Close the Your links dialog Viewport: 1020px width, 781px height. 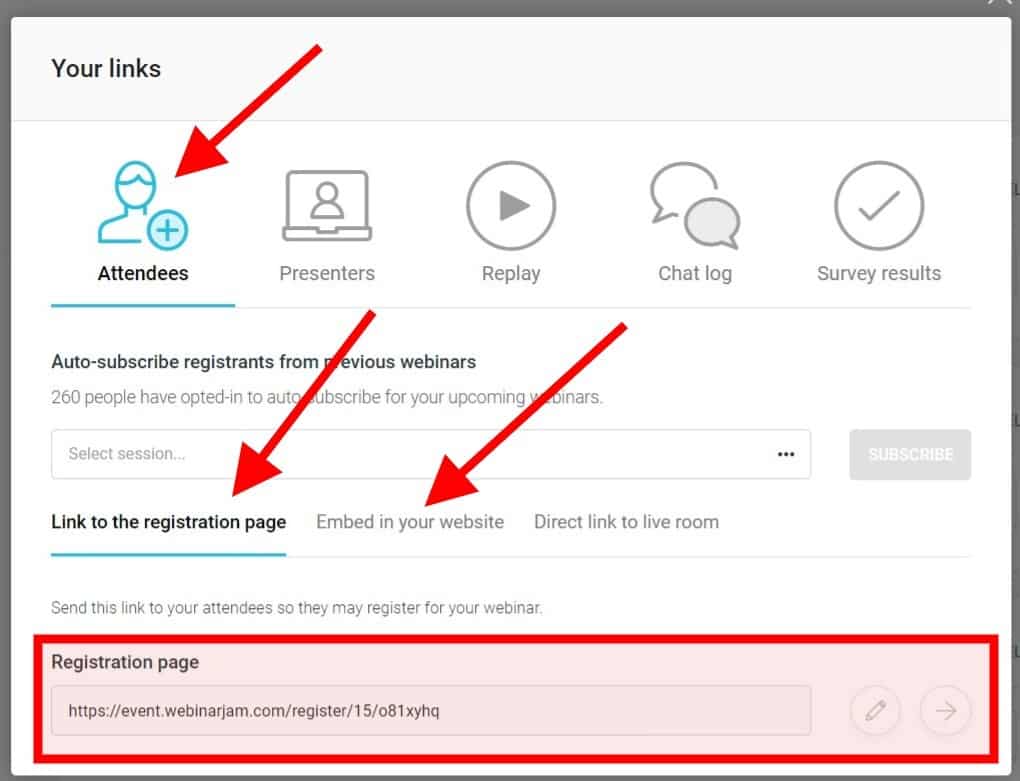pyautogui.click(x=999, y=3)
